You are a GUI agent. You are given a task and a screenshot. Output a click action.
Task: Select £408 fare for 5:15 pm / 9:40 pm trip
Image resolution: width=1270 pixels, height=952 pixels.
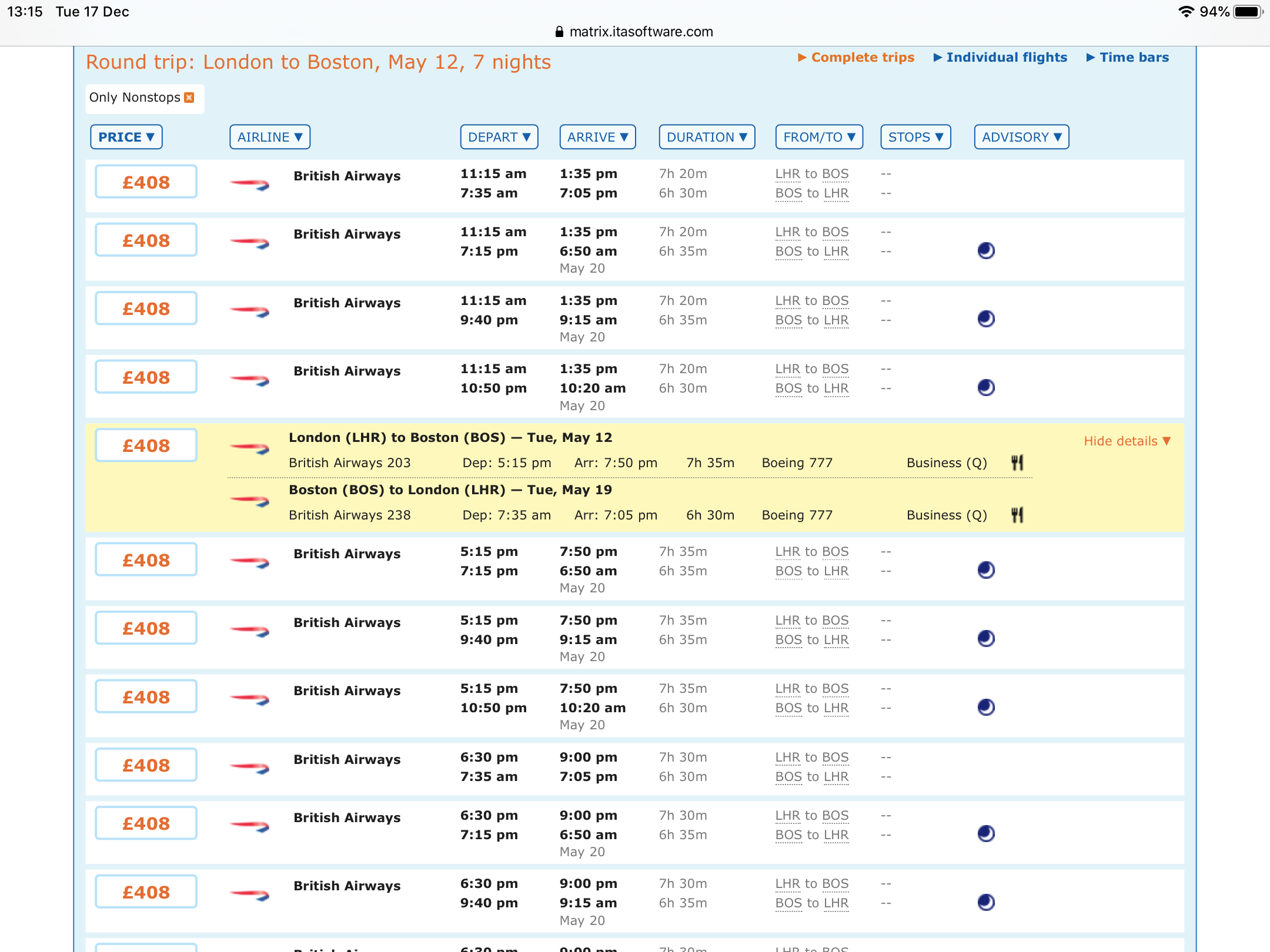point(146,628)
